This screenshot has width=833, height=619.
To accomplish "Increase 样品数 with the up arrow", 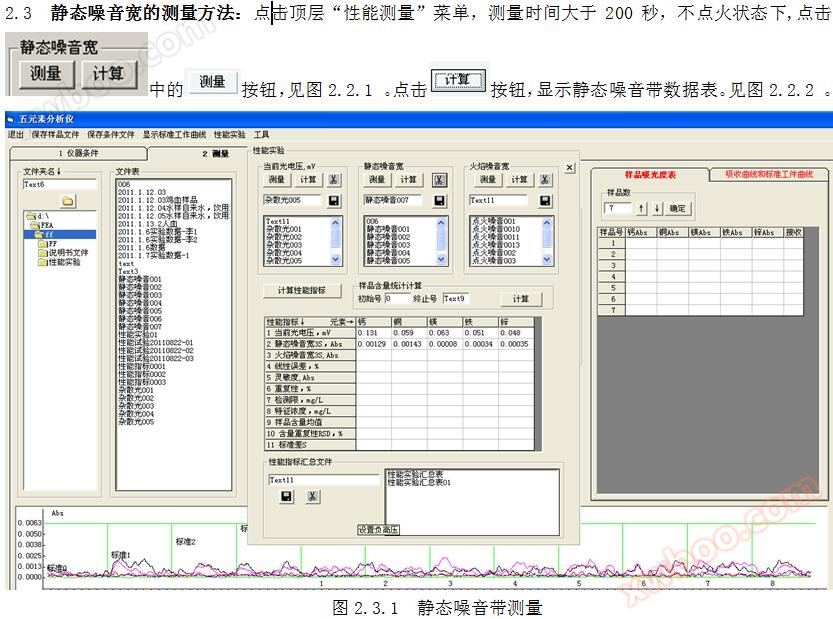I will point(641,208).
